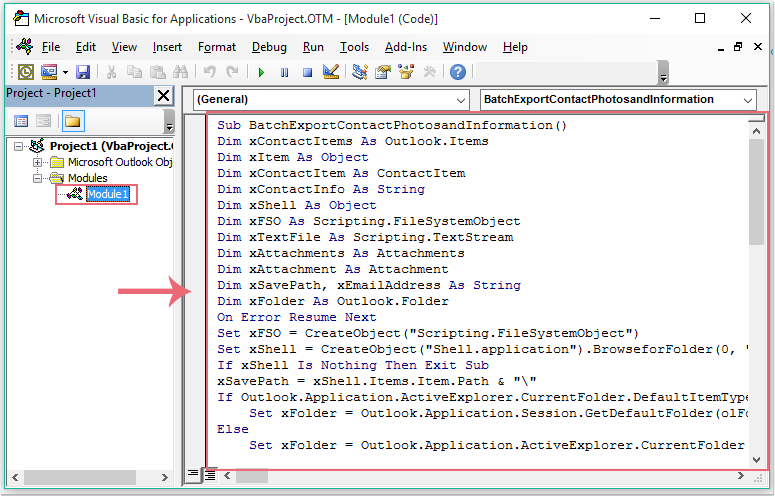Click the code window horizontal scroll right arrow
Screen dimensions: 775x496
point(740,475)
